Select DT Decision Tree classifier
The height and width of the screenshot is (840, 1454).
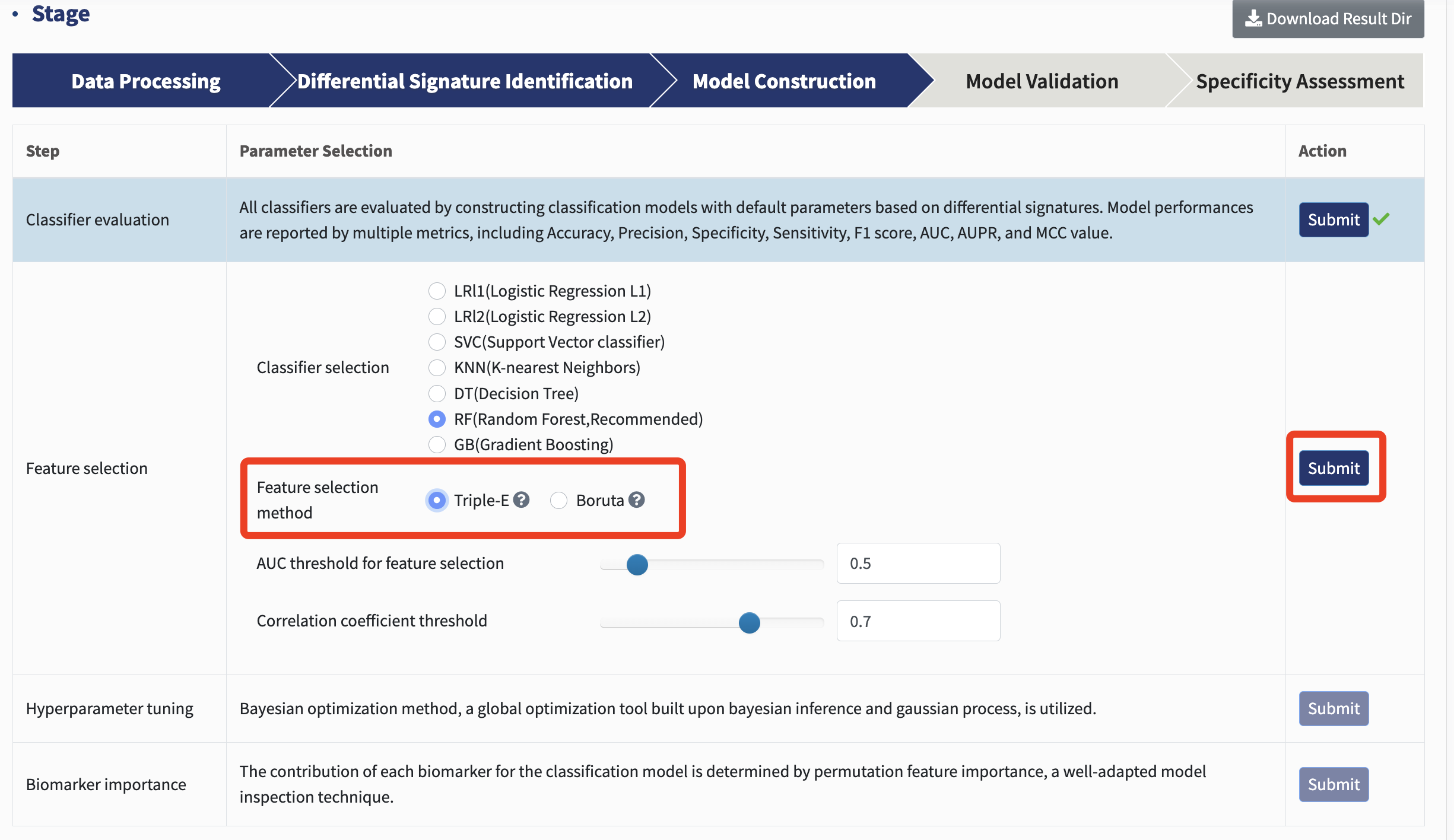[437, 393]
